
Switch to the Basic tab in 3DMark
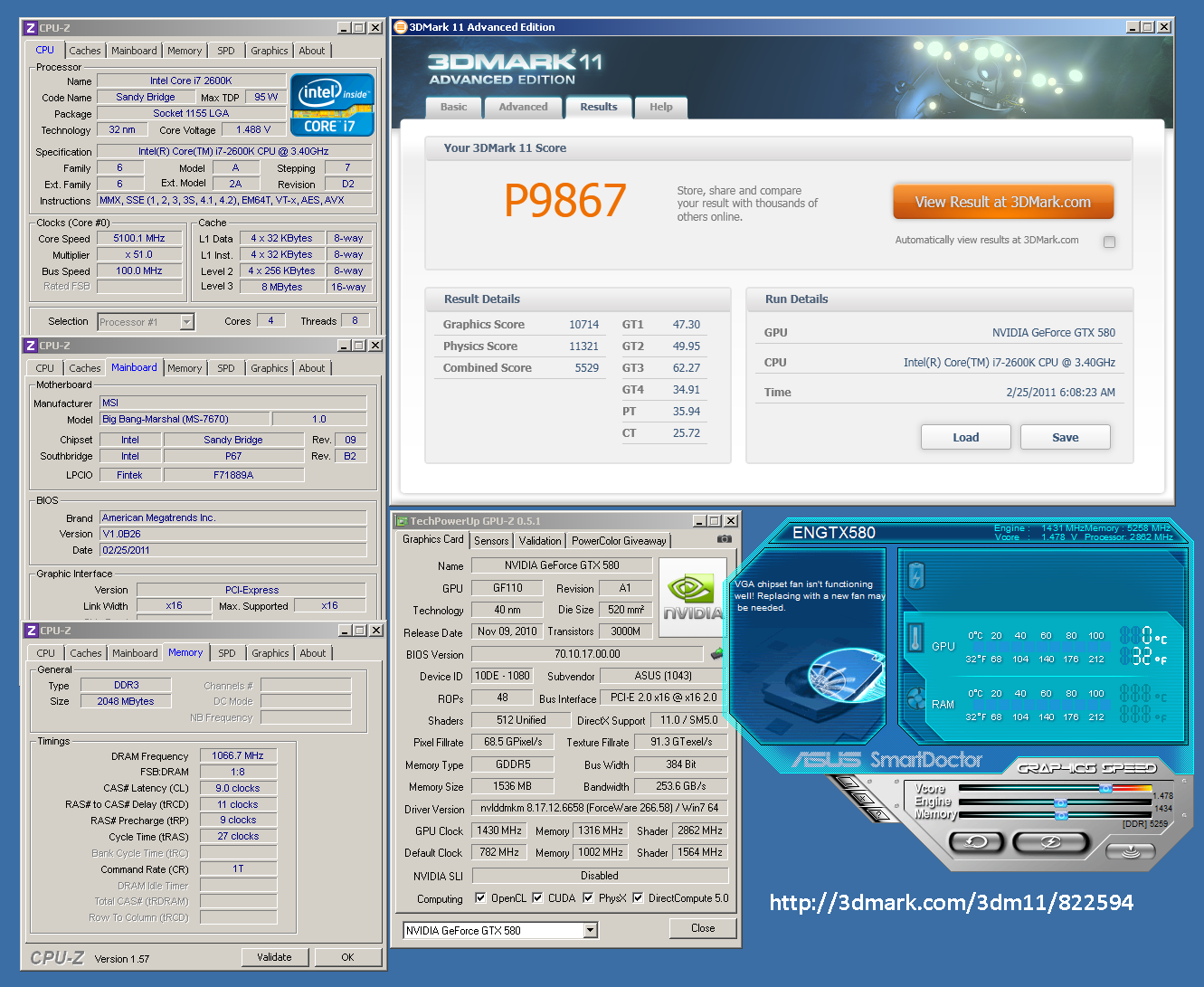coord(454,107)
